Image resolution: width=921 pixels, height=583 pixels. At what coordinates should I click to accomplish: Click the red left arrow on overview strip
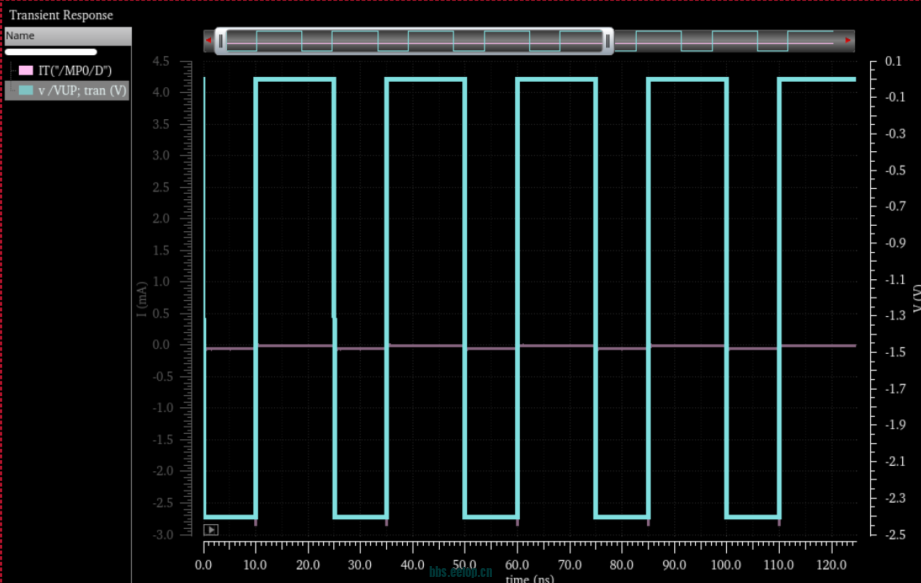coord(208,40)
